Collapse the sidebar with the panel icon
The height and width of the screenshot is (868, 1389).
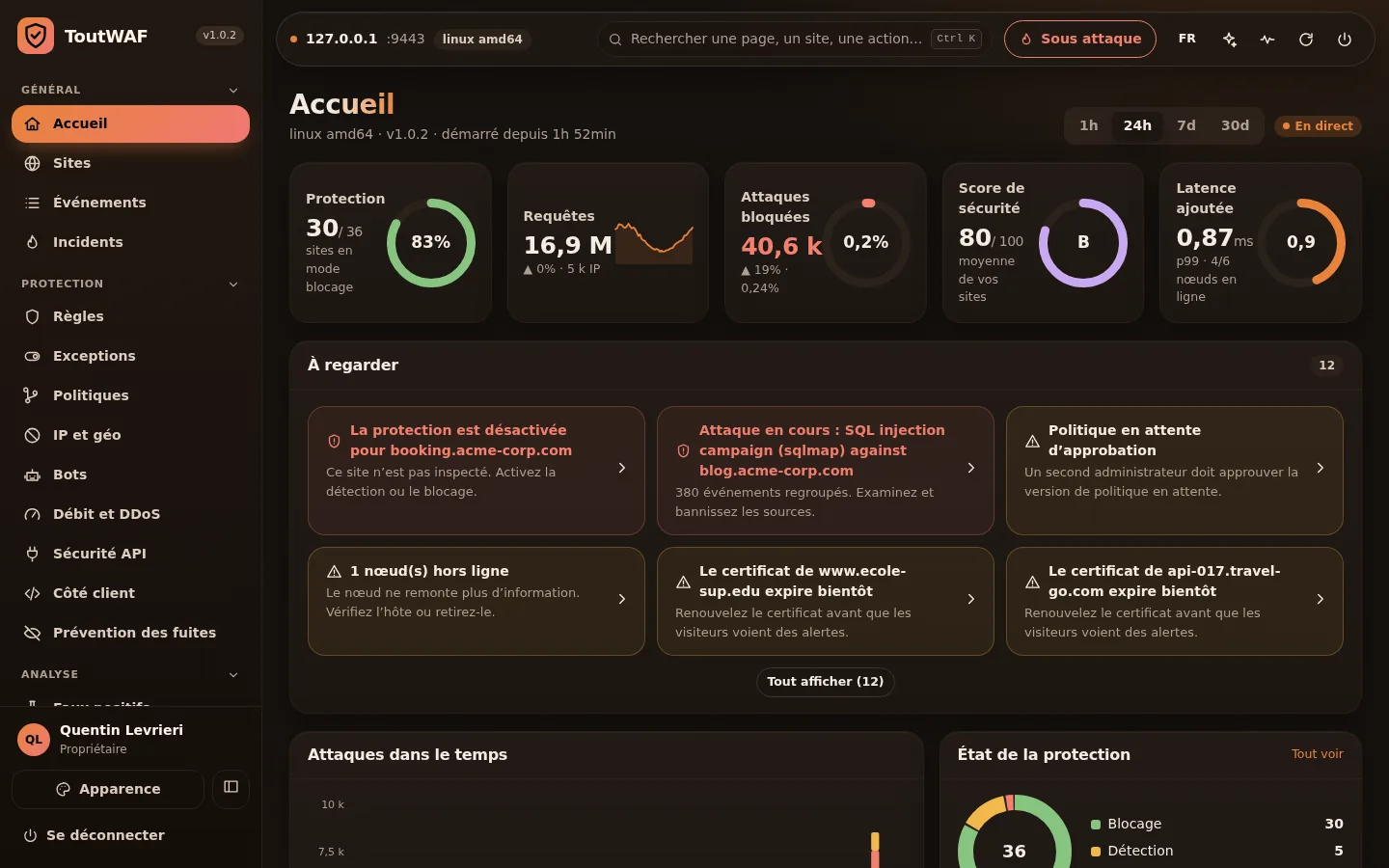tap(231, 788)
